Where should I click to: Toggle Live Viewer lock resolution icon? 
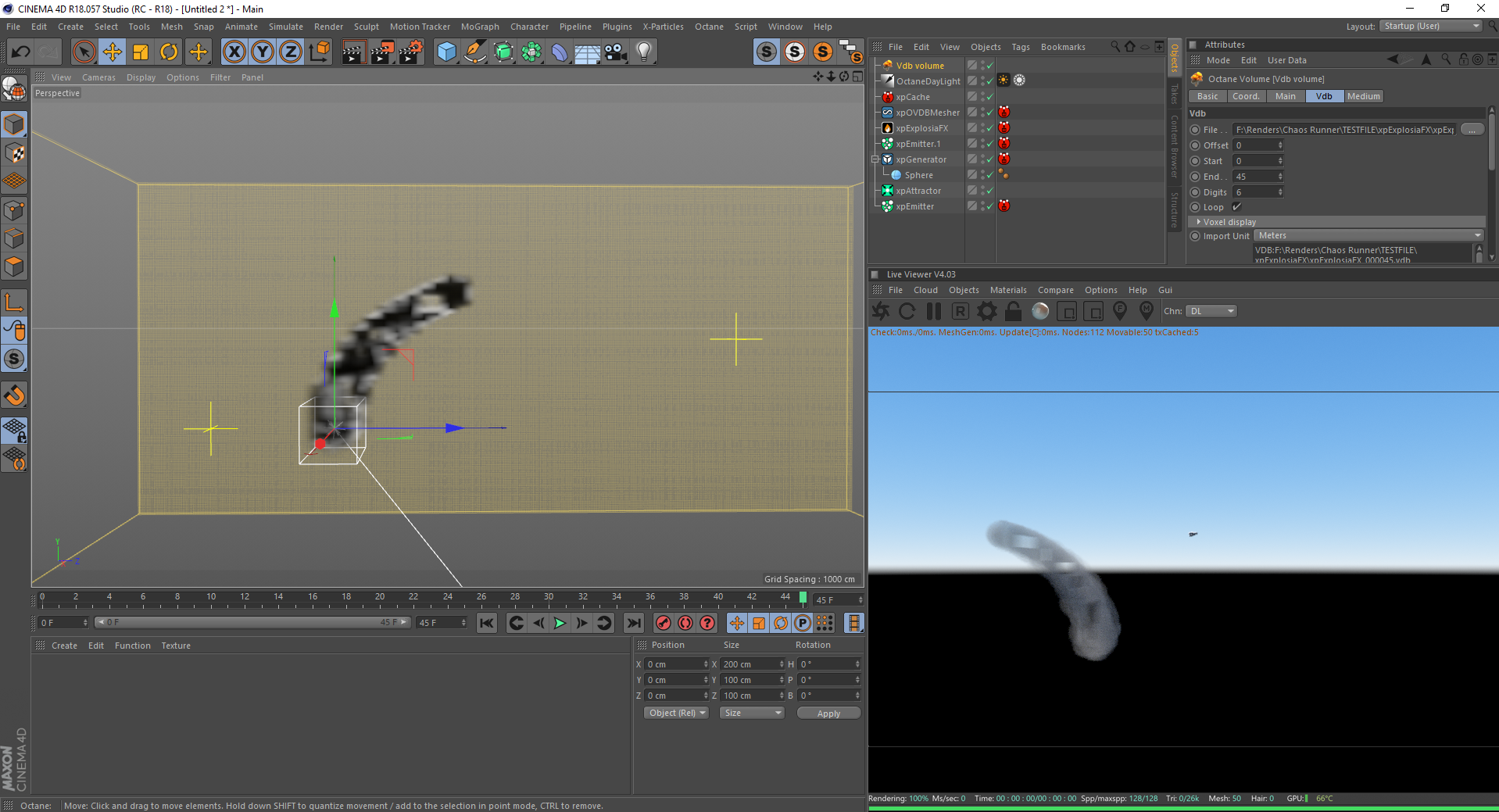pyautogui.click(x=1014, y=311)
